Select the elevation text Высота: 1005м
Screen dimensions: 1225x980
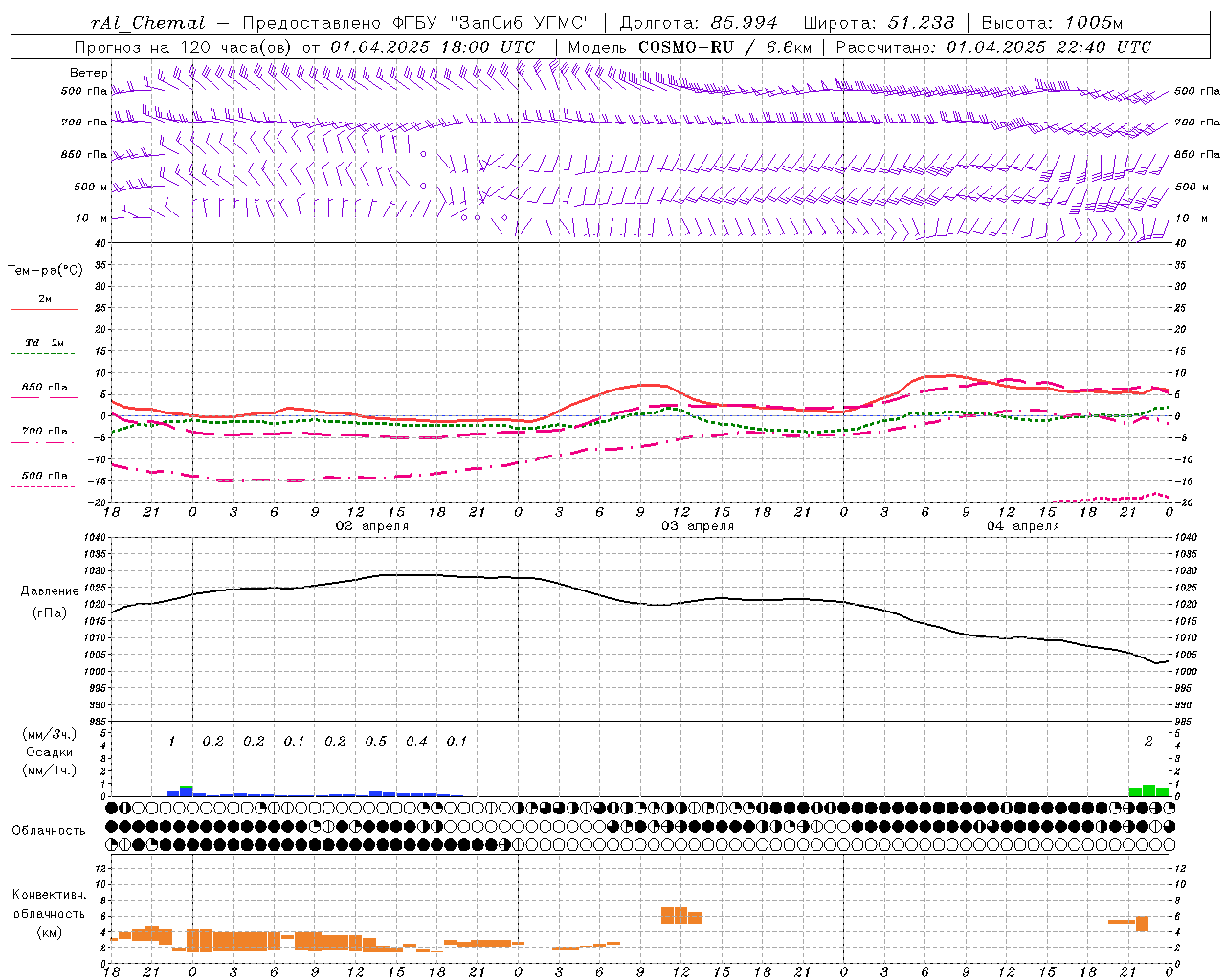click(1052, 23)
